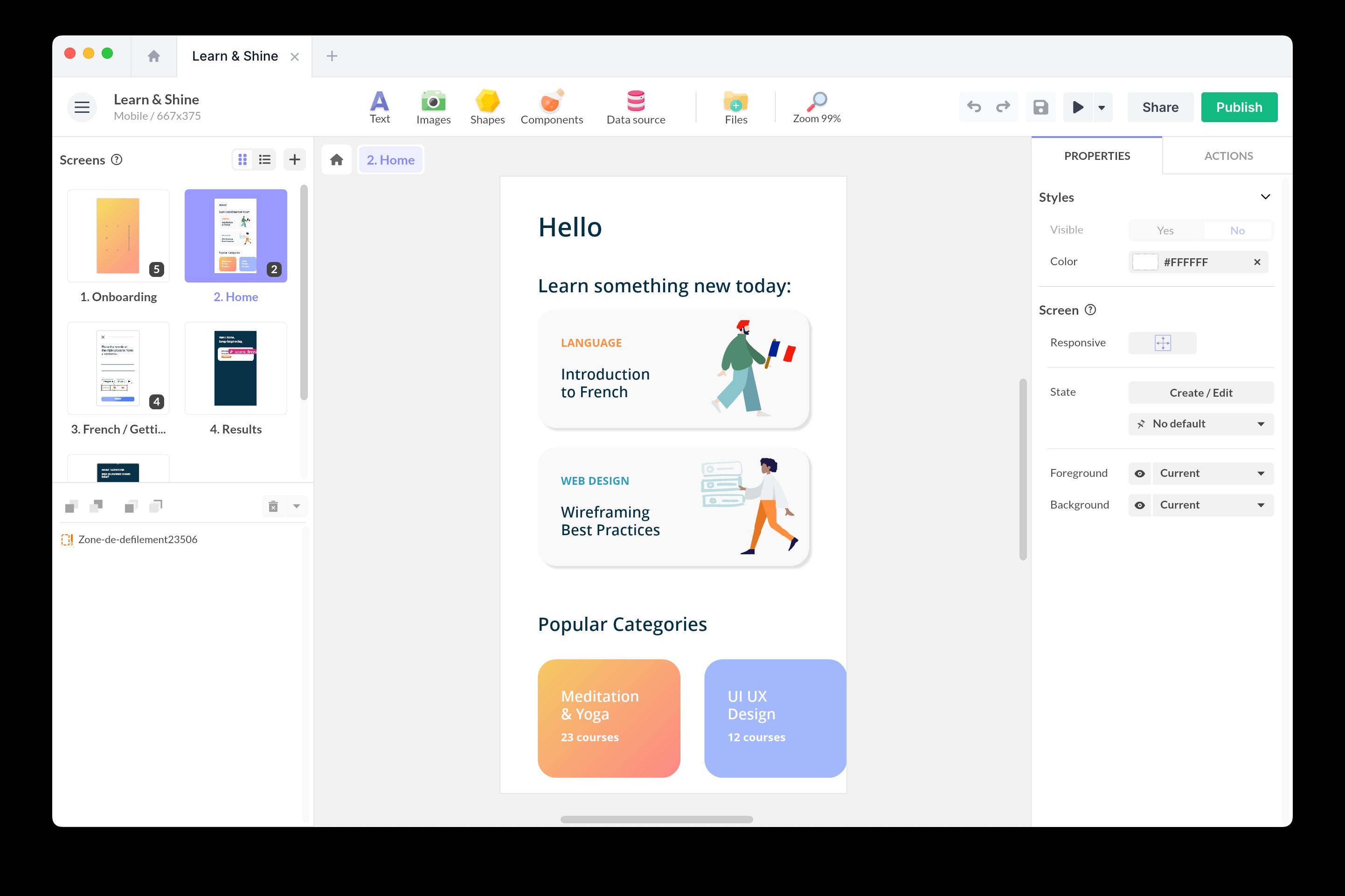
Task: Toggle Background visibility eye
Action: 1140,504
